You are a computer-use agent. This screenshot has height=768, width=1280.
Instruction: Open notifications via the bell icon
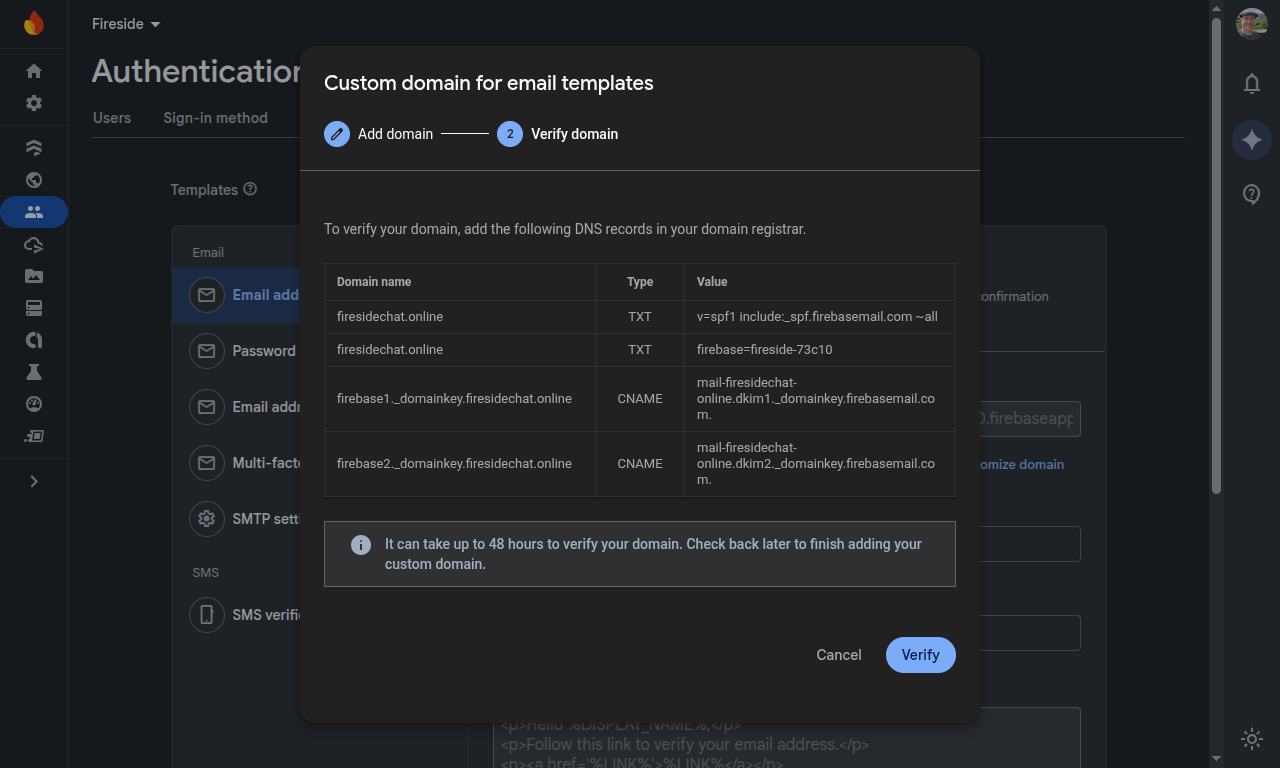tap(1251, 84)
